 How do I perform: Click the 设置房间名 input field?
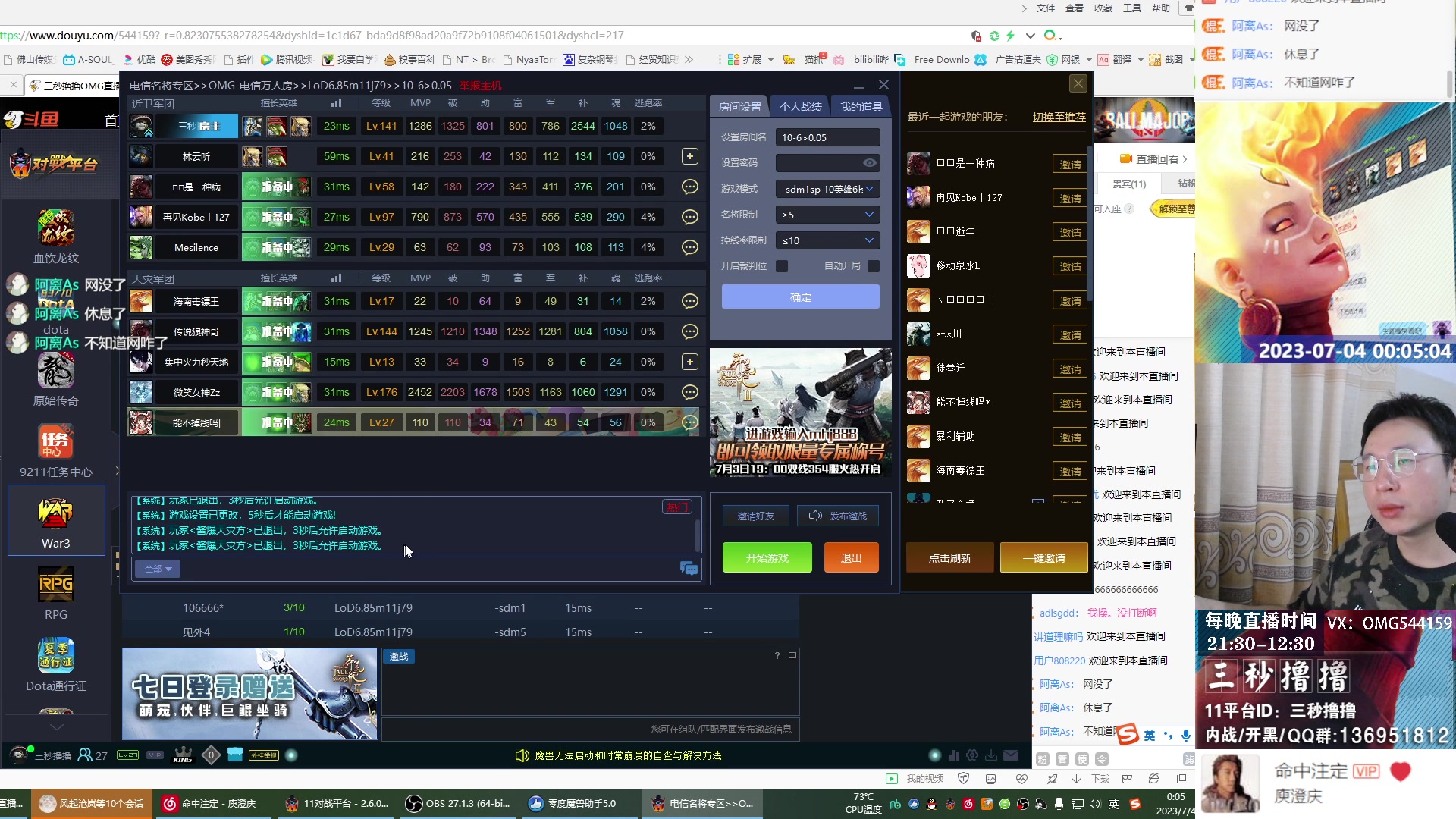pyautogui.click(x=827, y=137)
